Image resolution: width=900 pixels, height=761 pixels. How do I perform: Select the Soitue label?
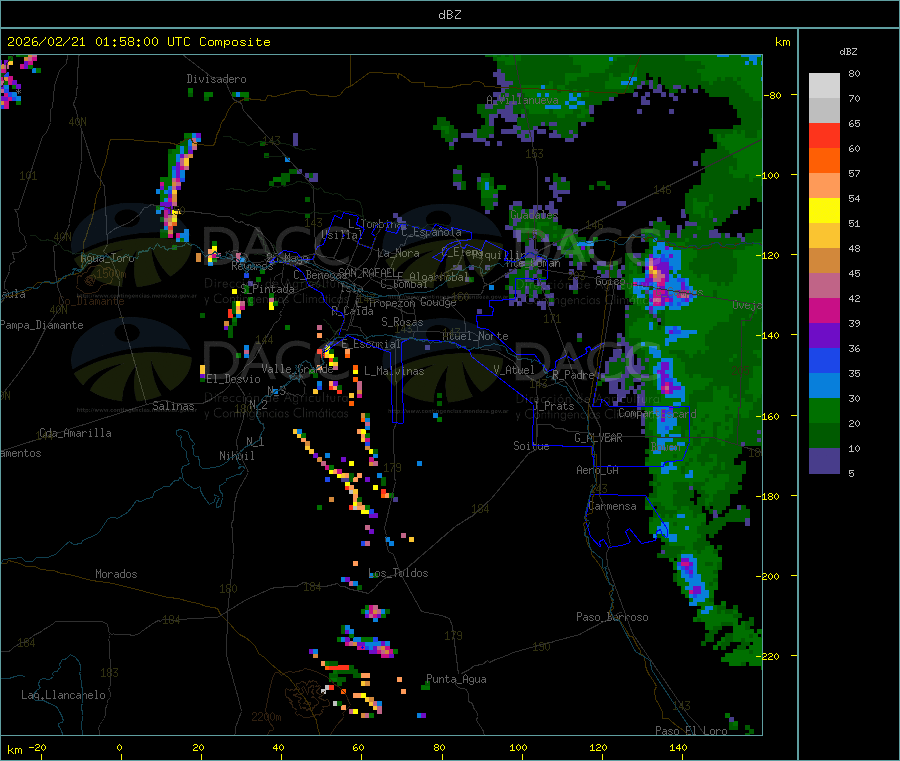pos(531,446)
